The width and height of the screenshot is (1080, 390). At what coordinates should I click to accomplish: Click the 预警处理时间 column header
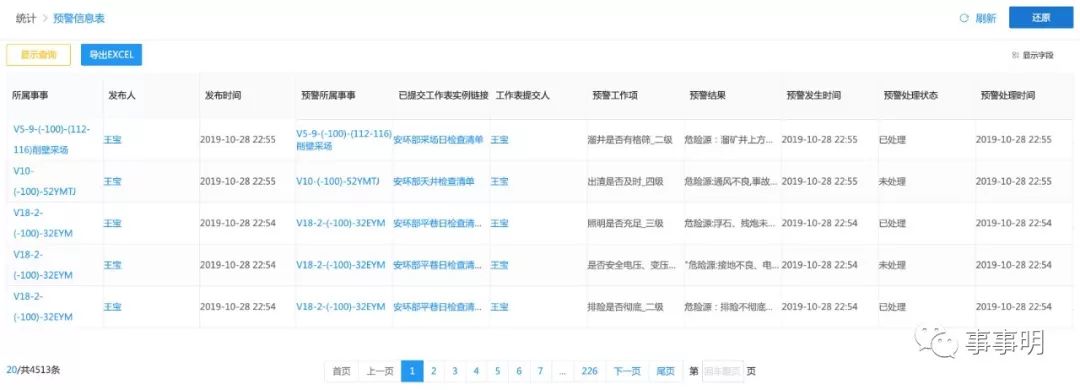point(1008,96)
